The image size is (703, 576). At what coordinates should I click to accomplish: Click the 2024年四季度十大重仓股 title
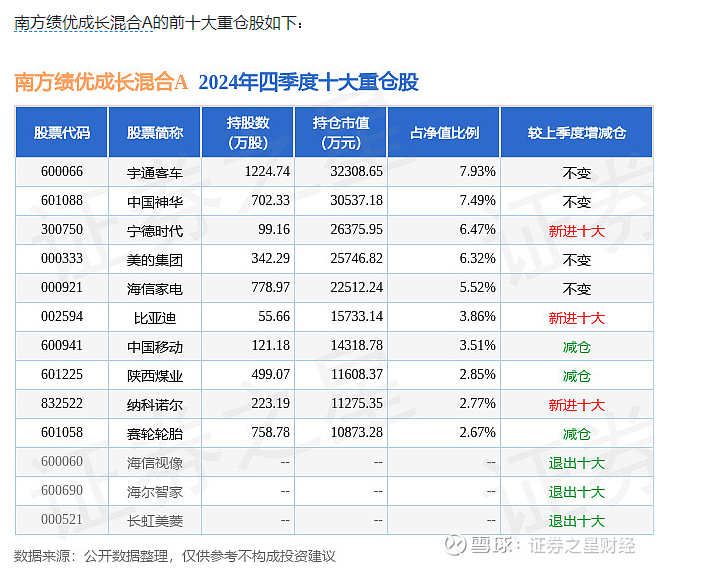[308, 82]
